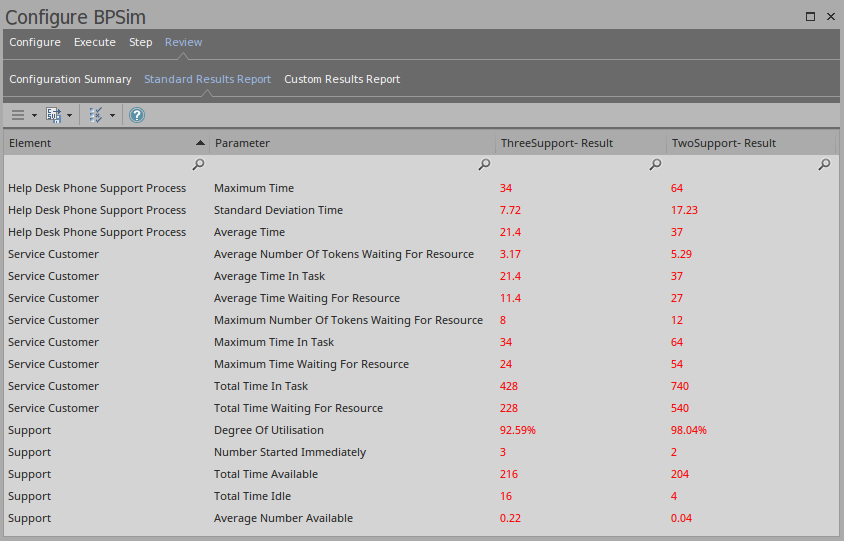This screenshot has height=541, width=844.
Task: Click the checklist filter icon in the toolbar
Action: point(96,115)
